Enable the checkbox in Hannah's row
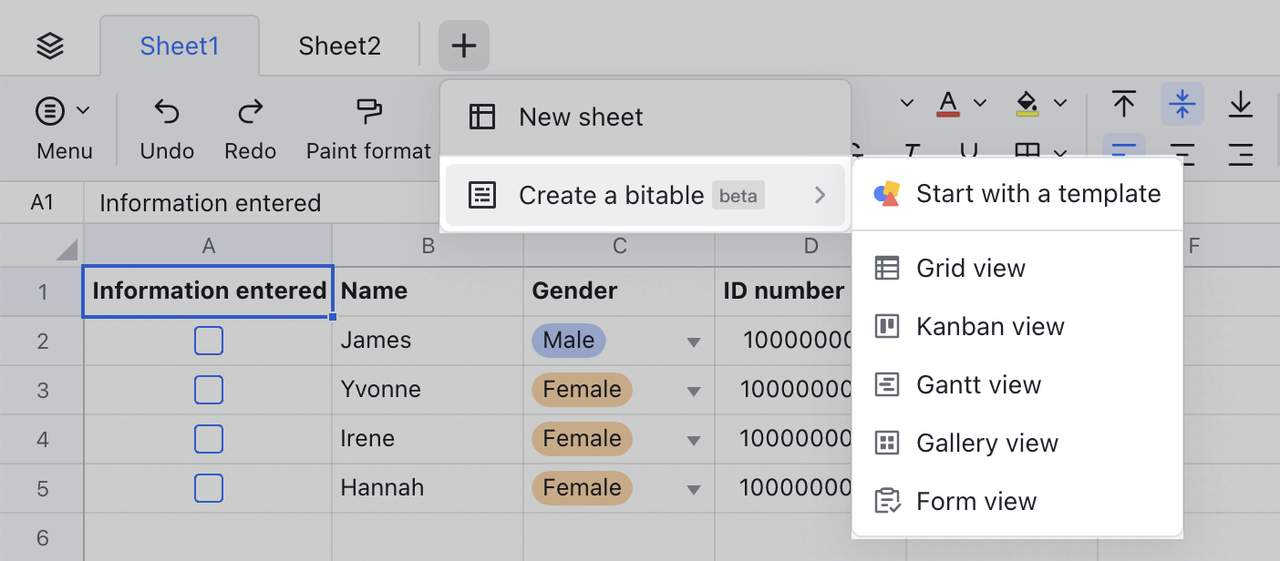 click(208, 488)
